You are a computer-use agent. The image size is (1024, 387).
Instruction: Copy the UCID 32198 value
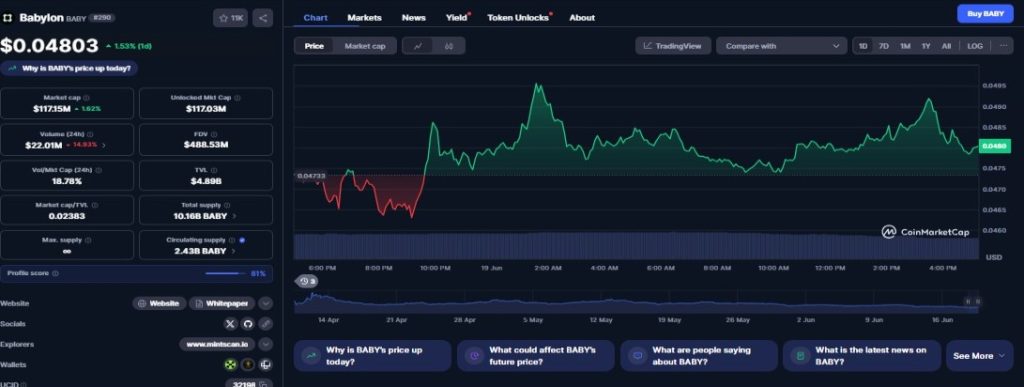tap(263, 384)
